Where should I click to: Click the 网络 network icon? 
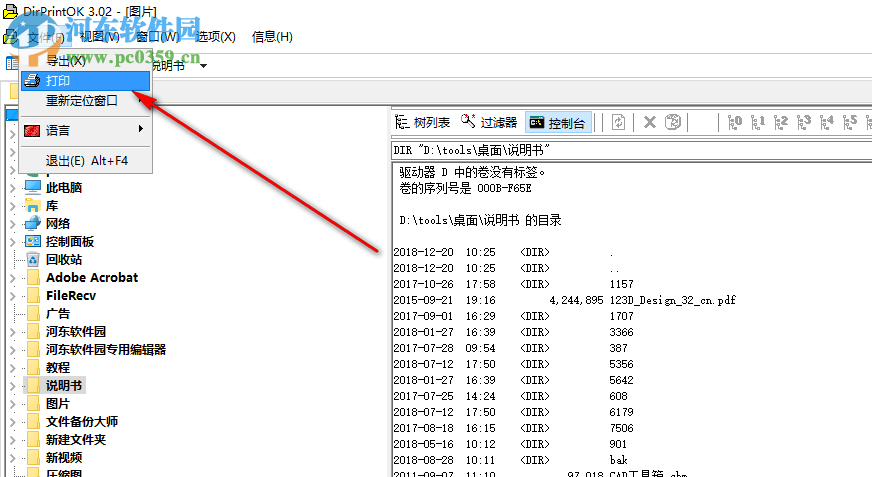[x=33, y=223]
